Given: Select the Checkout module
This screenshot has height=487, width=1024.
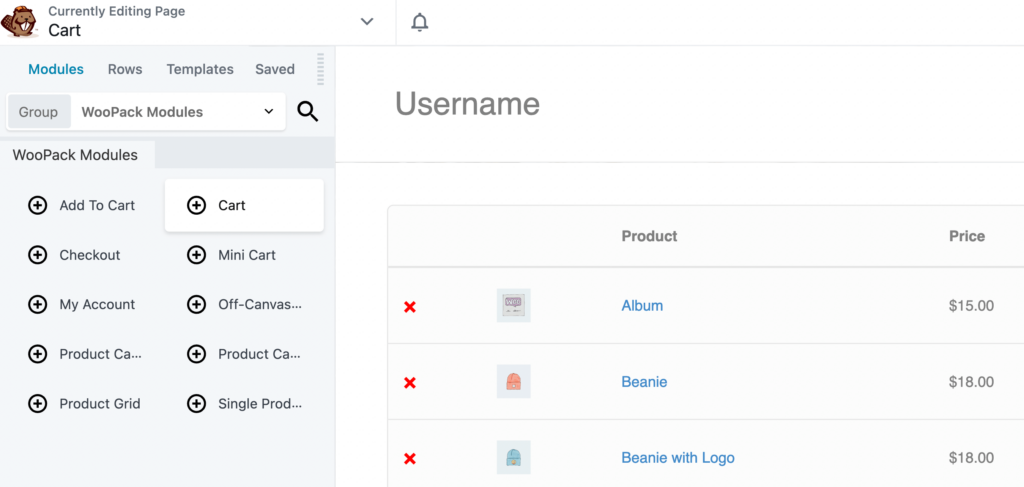Looking at the screenshot, I should click(x=89, y=255).
